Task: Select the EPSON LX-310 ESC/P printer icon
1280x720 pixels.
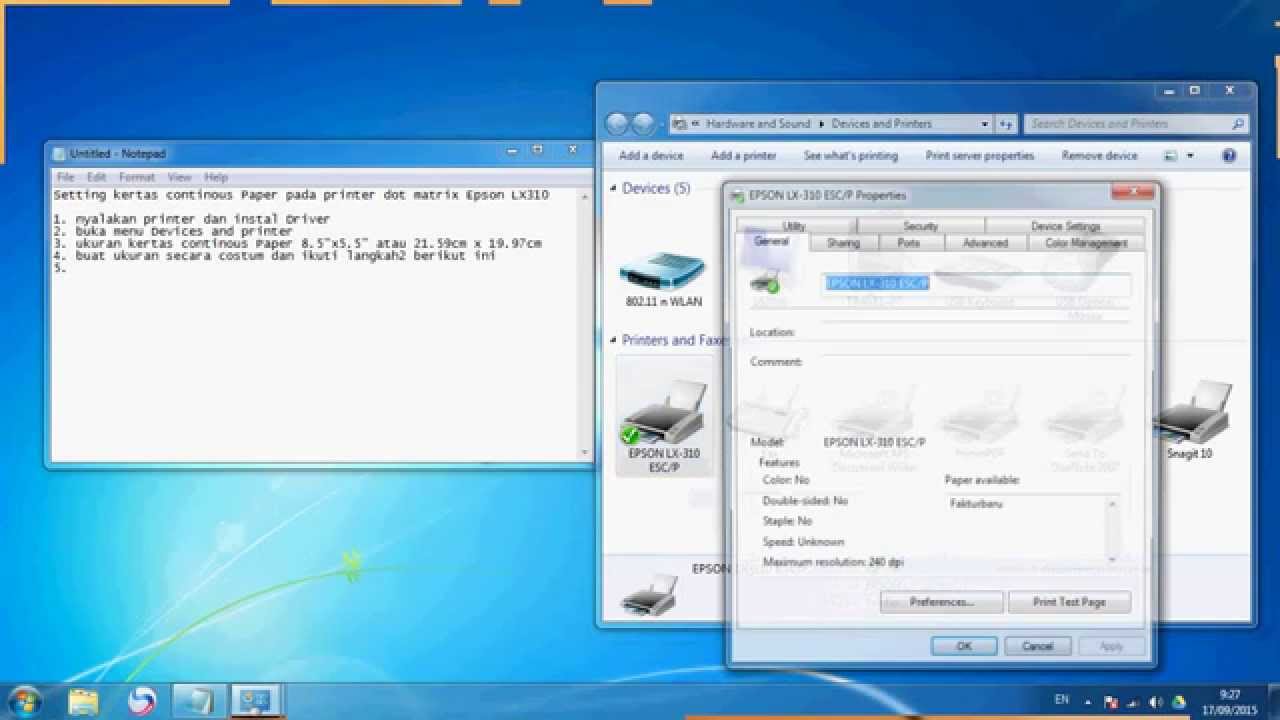Action: (x=664, y=418)
